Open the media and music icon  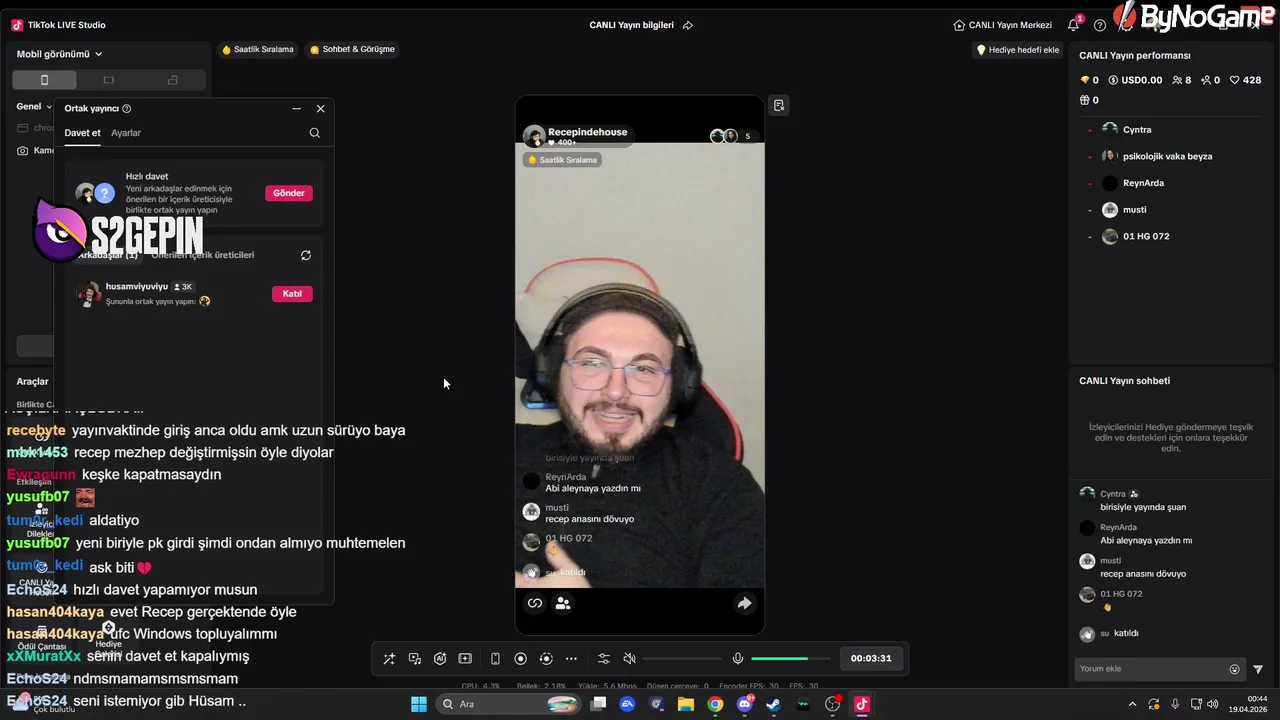point(414,659)
